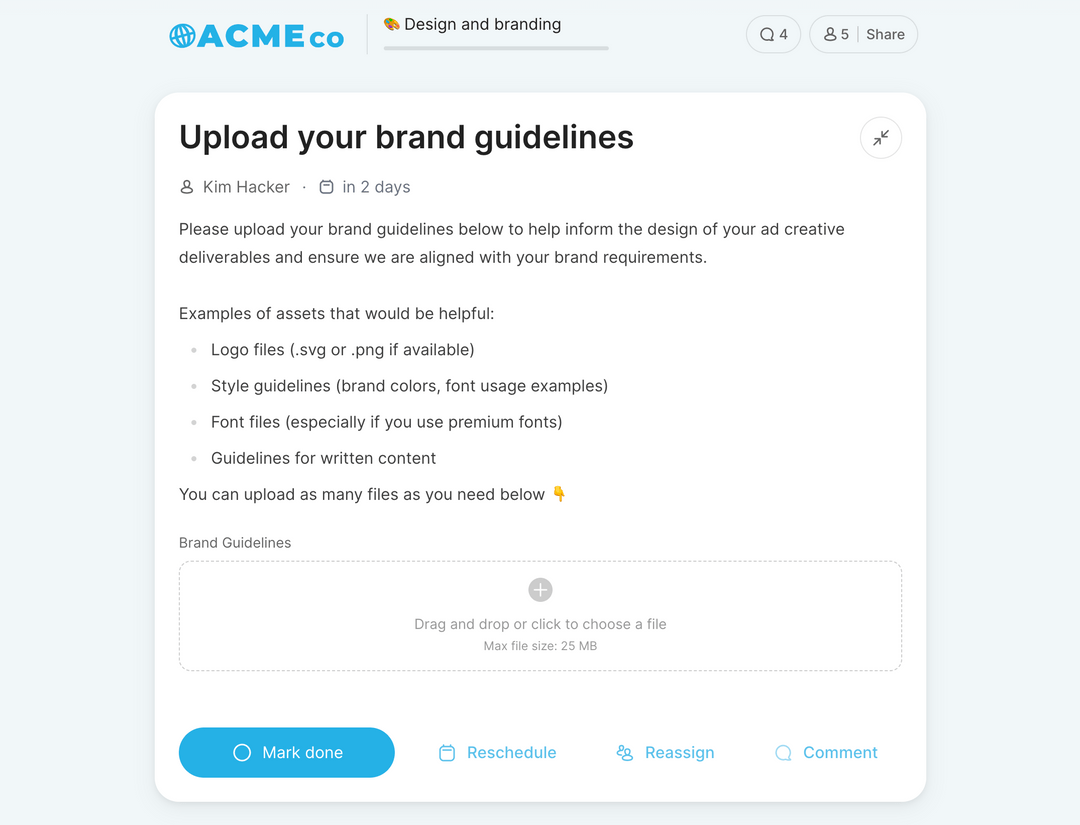Screen dimensions: 1080x825
Task: Click the speech bubble icon beside Comment
Action: click(x=783, y=753)
